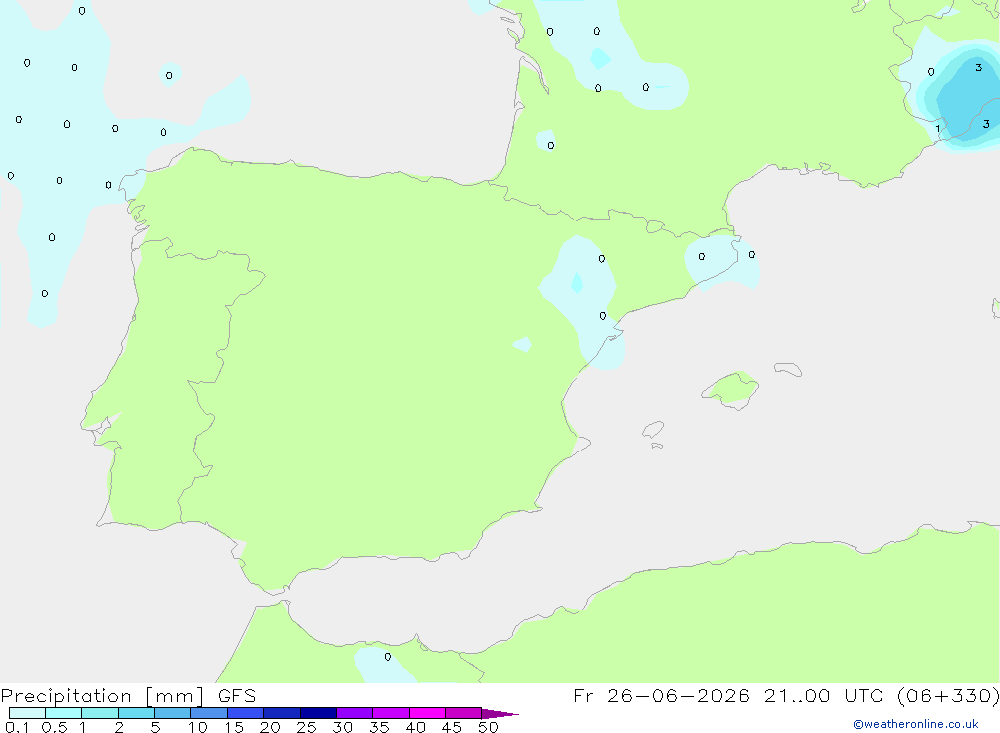1000x733 pixels.
Task: Click the 0.1–0.5 mm legend color swatch
Action: tap(27, 713)
